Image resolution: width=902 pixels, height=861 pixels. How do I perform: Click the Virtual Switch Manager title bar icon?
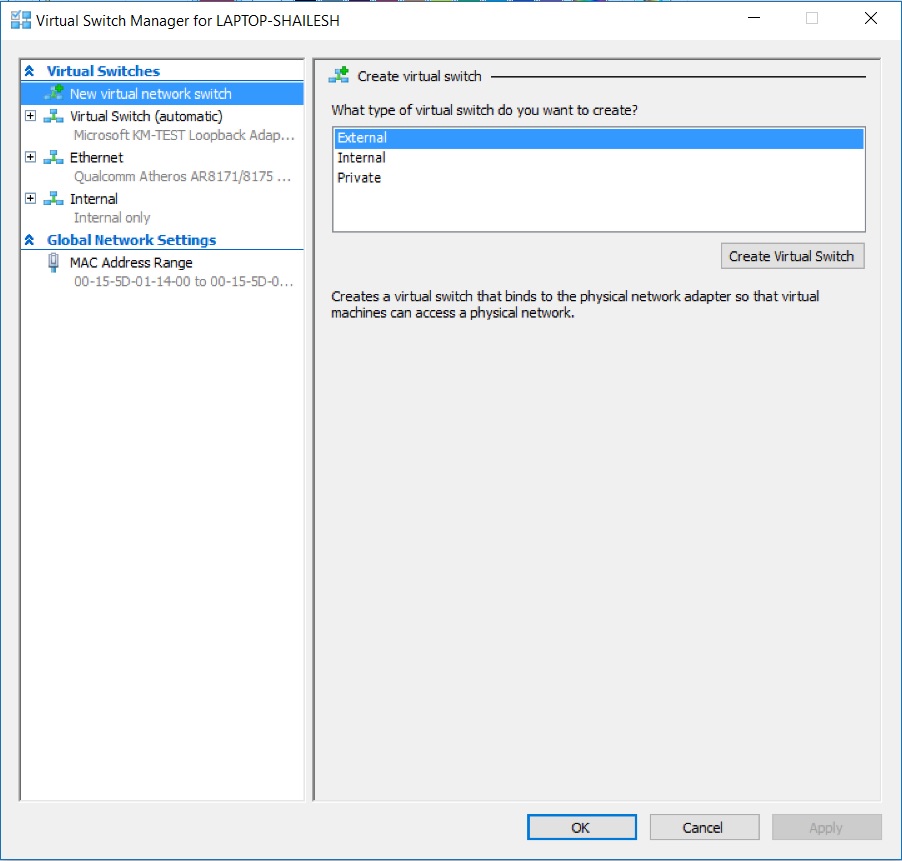(21, 20)
